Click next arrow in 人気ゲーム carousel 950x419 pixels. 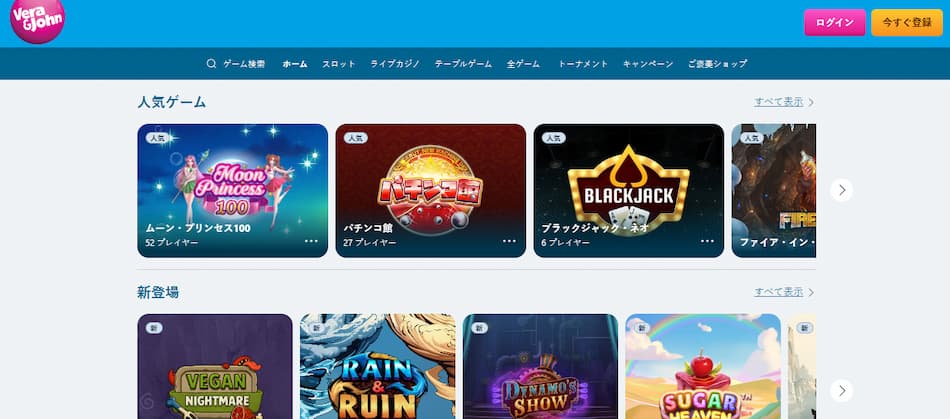[842, 190]
